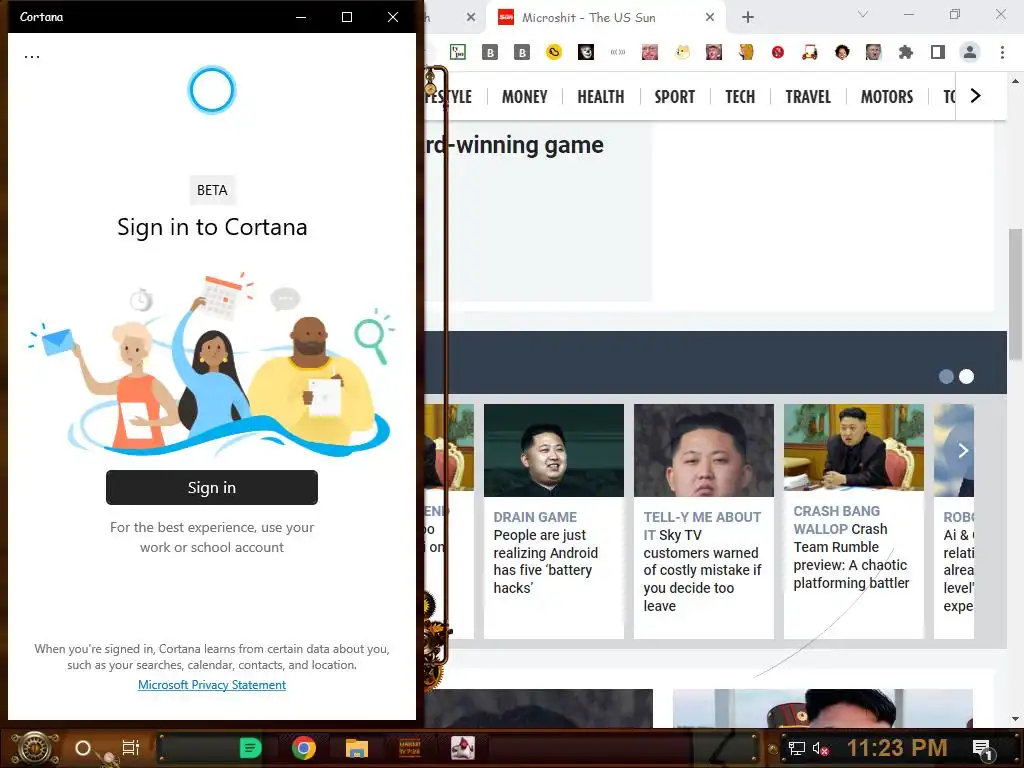Image resolution: width=1024 pixels, height=768 pixels.
Task: Click the doge dog extension icon
Action: pyautogui.click(x=682, y=52)
